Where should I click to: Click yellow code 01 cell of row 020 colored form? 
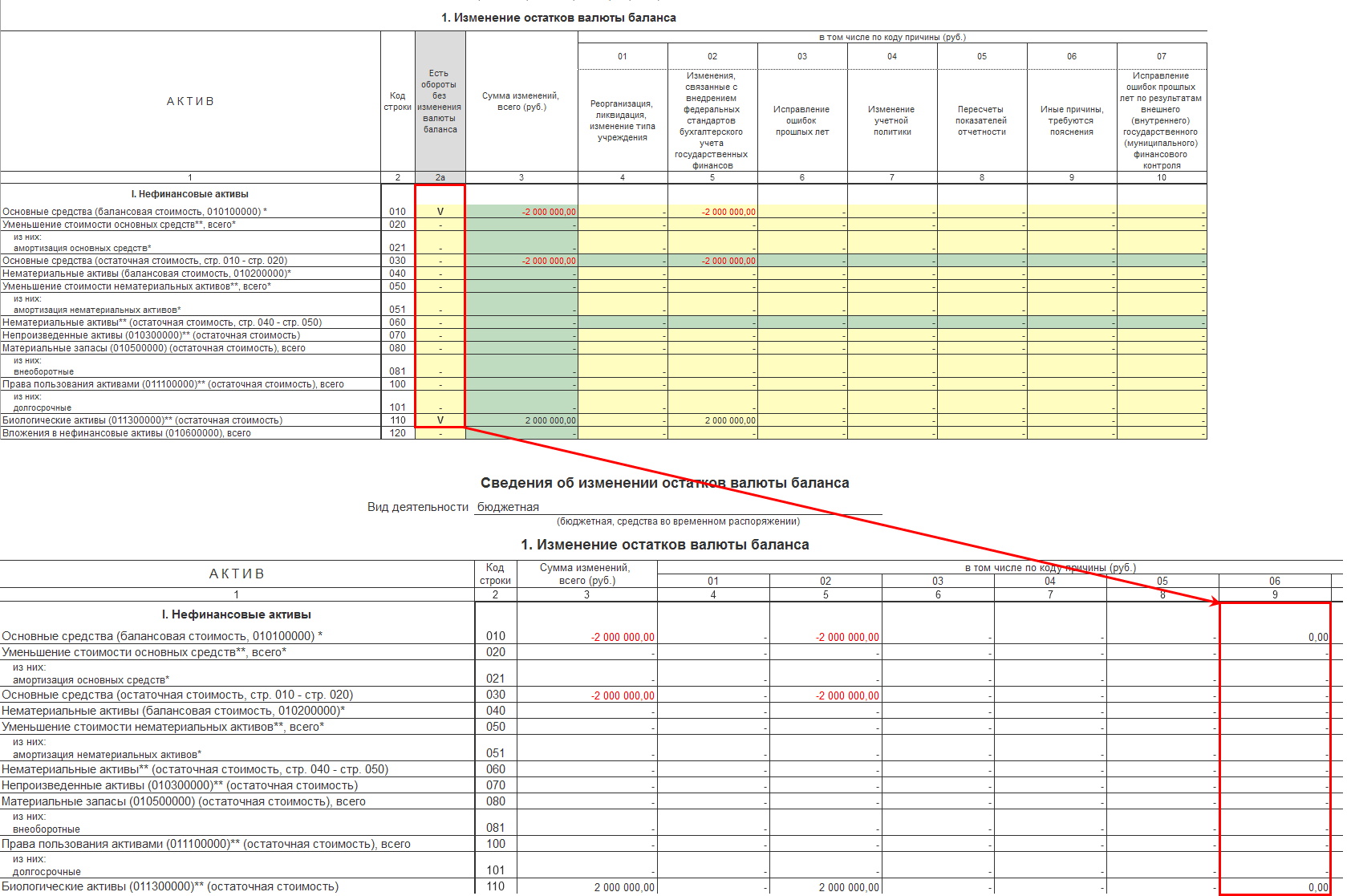pyautogui.click(x=623, y=225)
